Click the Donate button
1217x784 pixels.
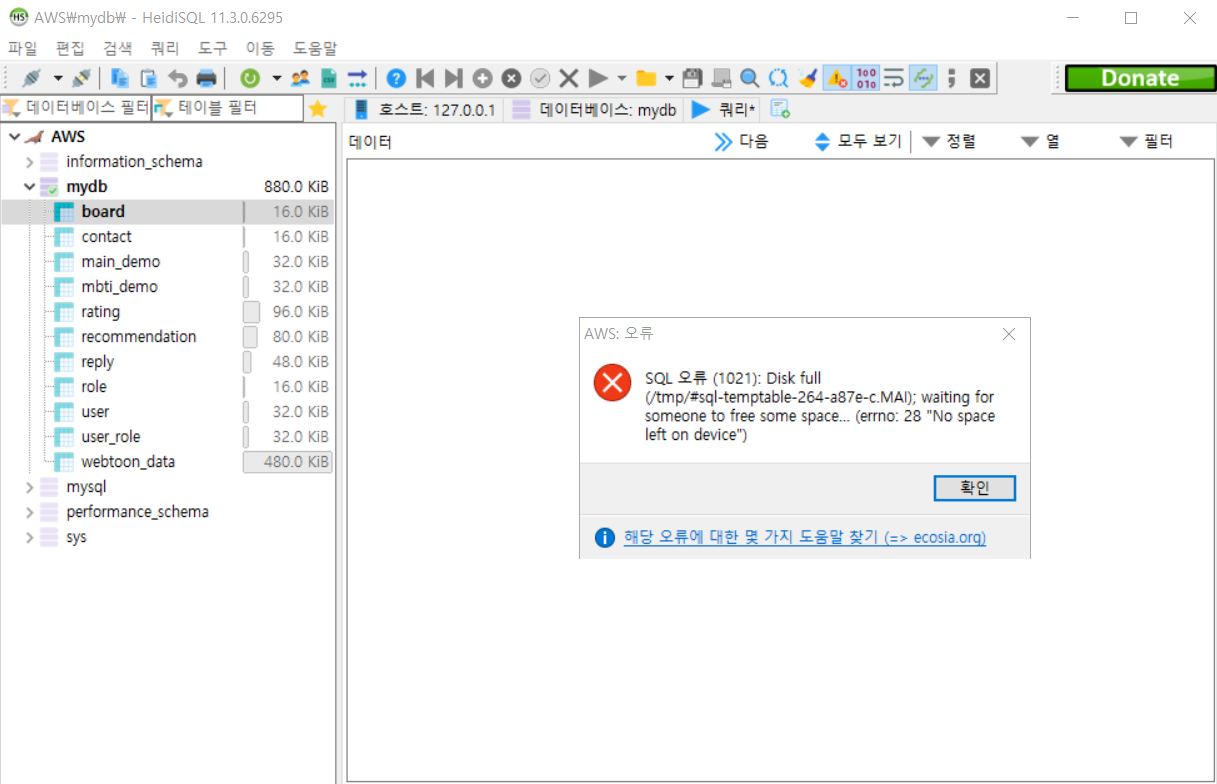(1140, 78)
